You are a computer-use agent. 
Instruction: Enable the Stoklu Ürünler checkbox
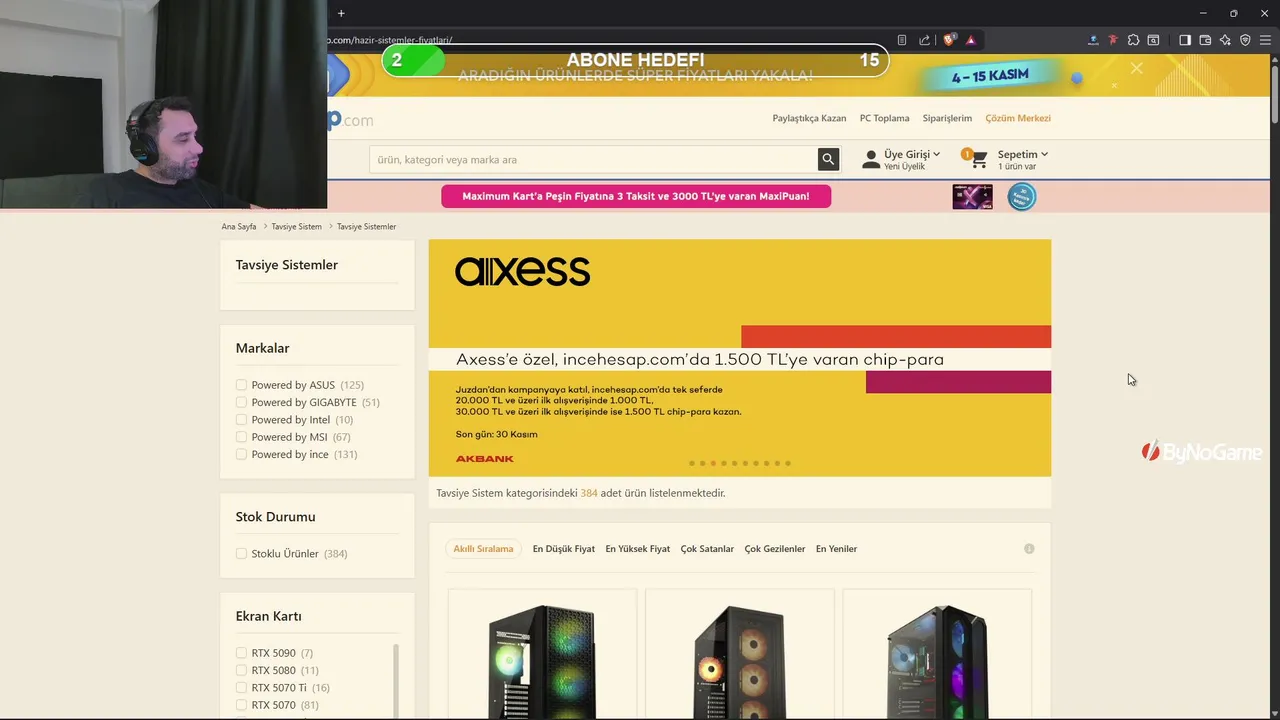241,553
